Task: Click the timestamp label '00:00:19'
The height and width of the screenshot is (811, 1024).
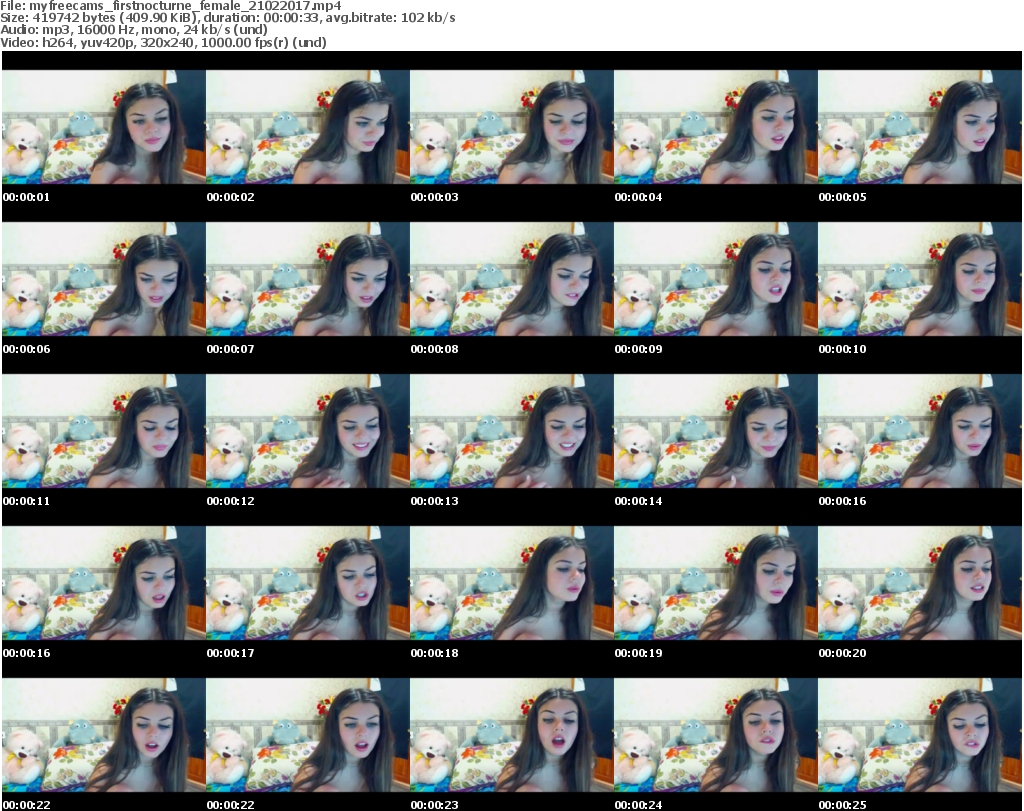Action: tap(638, 654)
